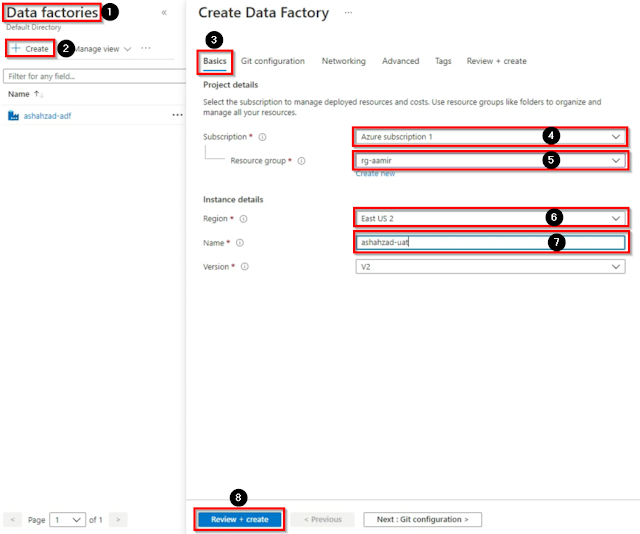Switch to the Advanced tab
This screenshot has height=534, width=640.
point(400,61)
